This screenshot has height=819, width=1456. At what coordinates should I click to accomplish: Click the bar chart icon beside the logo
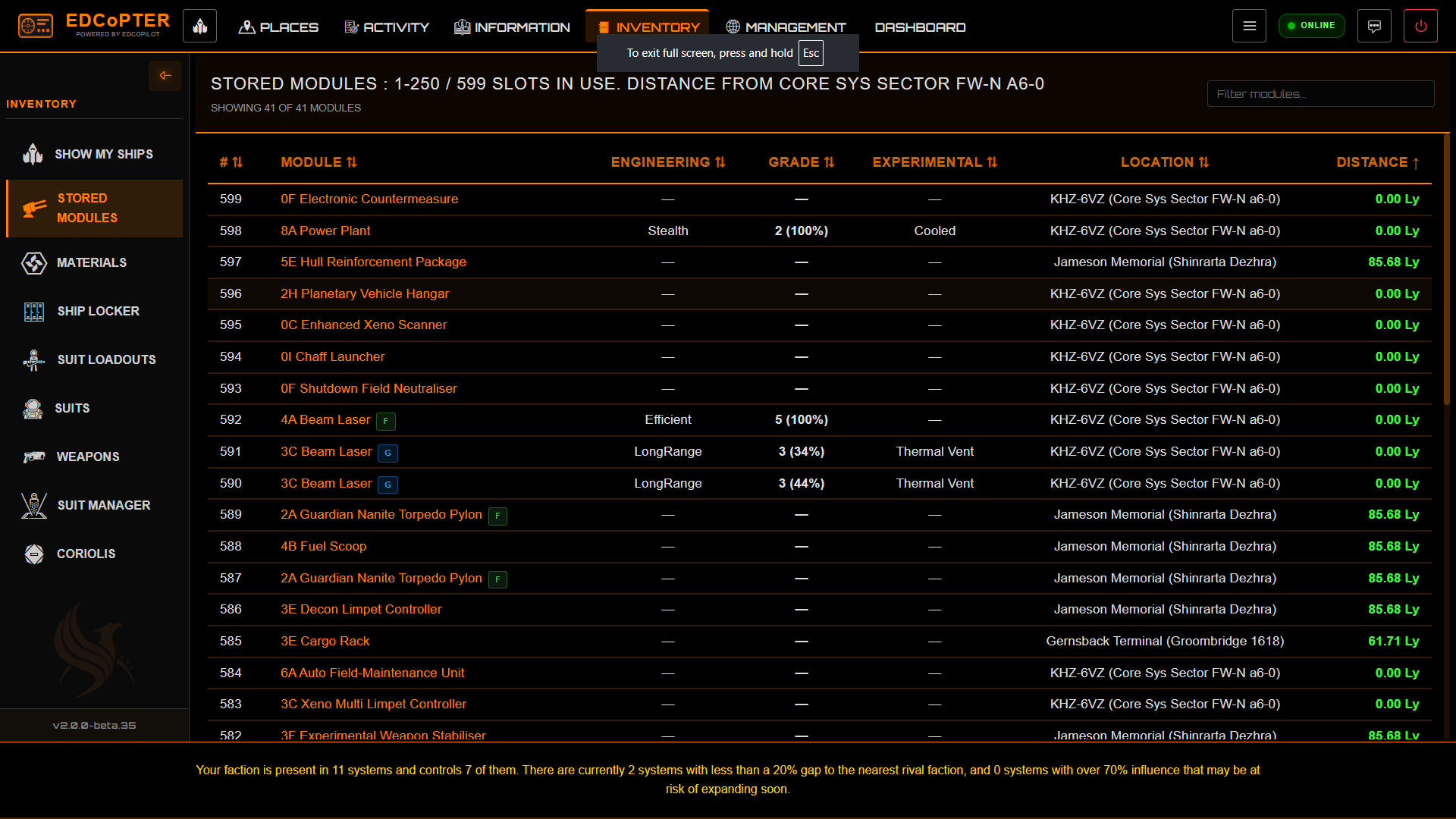(x=199, y=25)
